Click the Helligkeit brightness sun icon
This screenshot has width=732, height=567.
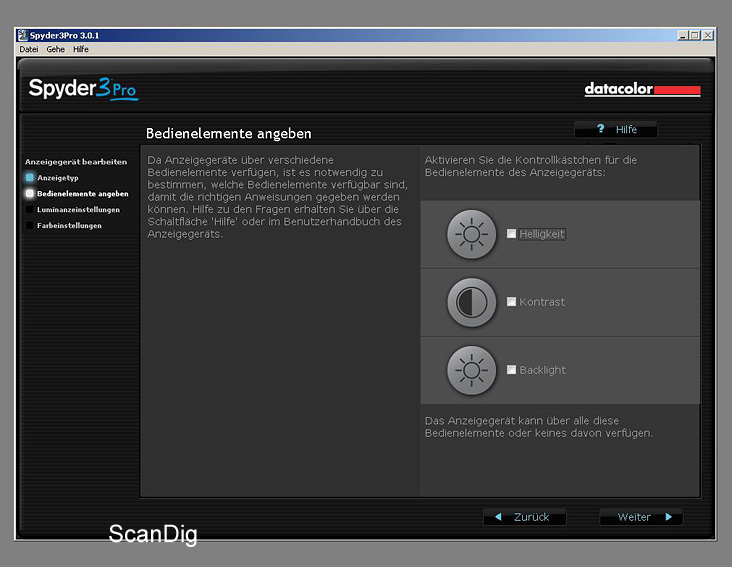tap(471, 234)
